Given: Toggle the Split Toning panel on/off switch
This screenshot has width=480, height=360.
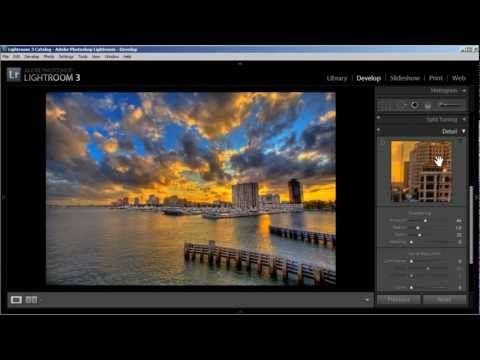Looking at the screenshot, I should coord(379,118).
